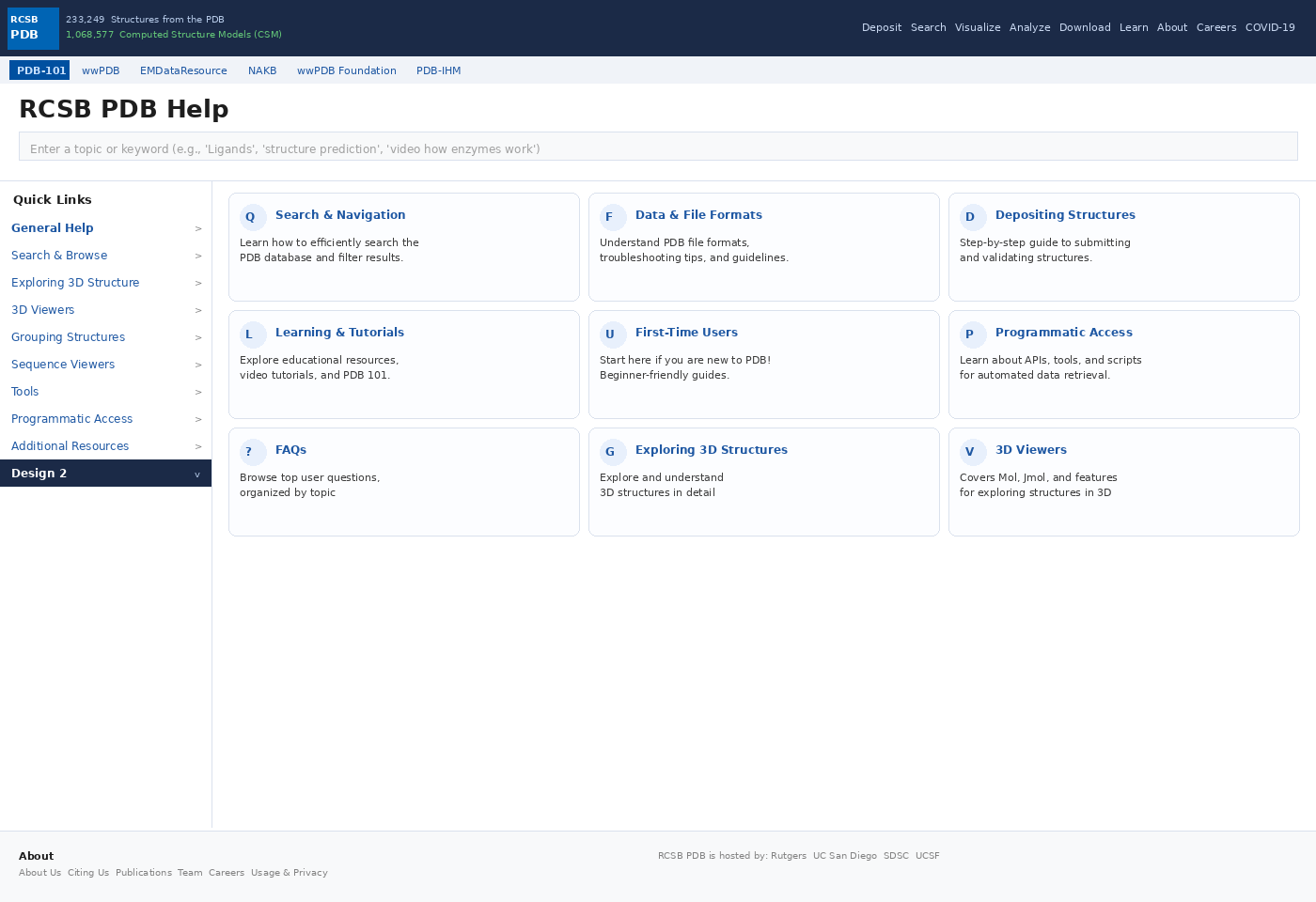Click the Usage & Privacy link
The height and width of the screenshot is (902, 1316).
click(x=289, y=873)
